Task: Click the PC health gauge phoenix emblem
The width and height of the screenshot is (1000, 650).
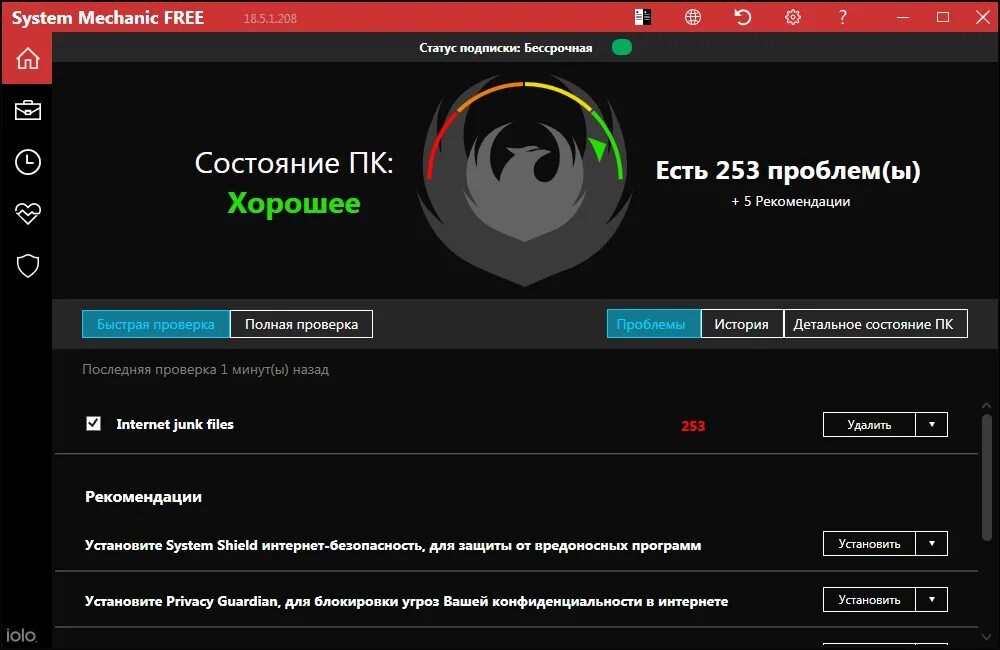Action: pos(525,182)
